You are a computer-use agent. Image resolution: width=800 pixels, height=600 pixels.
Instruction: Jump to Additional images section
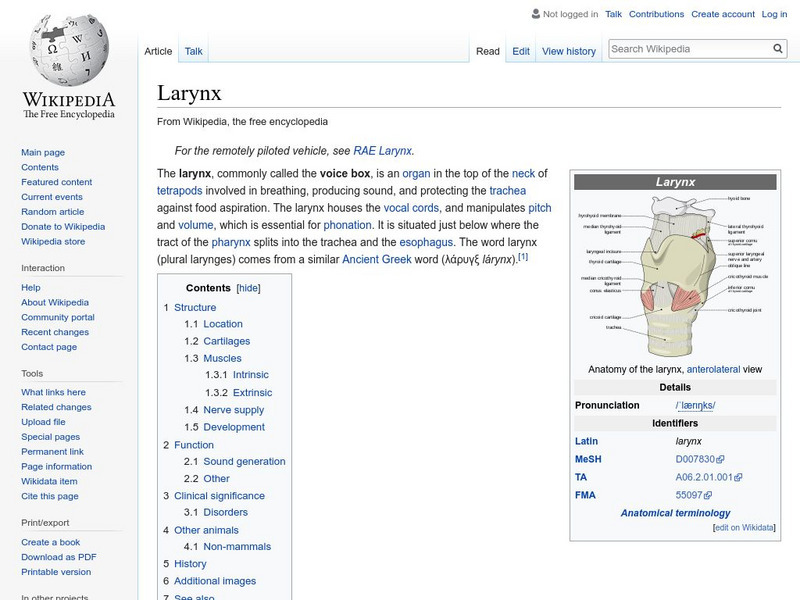point(215,581)
